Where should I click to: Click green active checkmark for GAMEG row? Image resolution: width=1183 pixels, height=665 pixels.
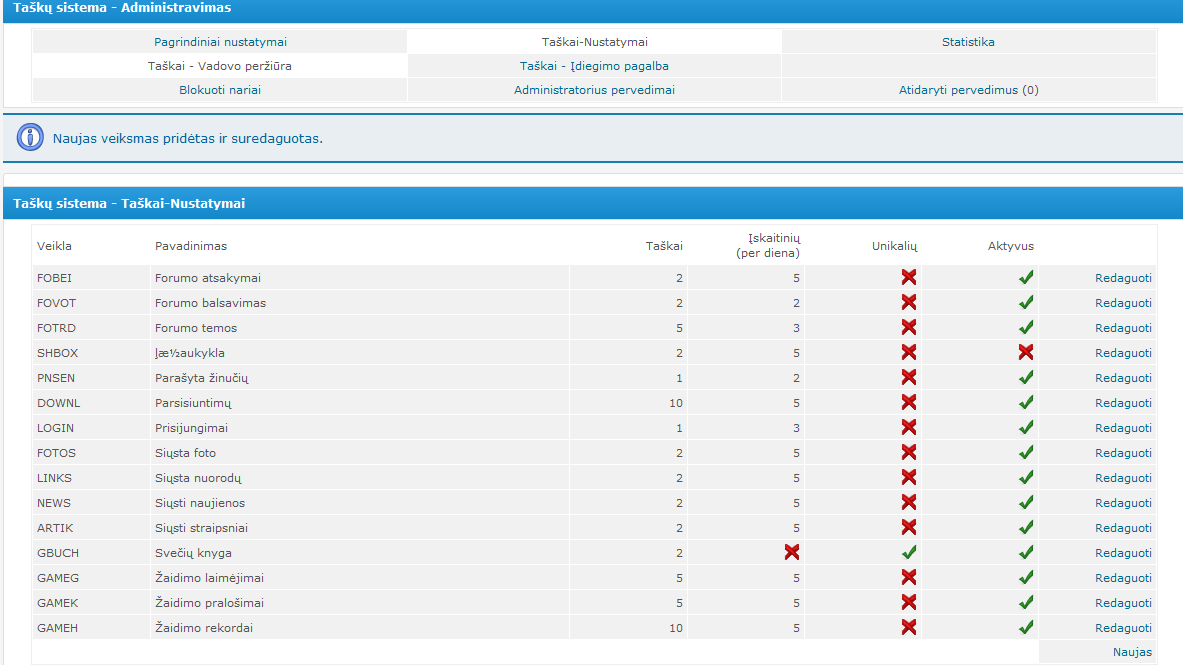(x=1025, y=578)
